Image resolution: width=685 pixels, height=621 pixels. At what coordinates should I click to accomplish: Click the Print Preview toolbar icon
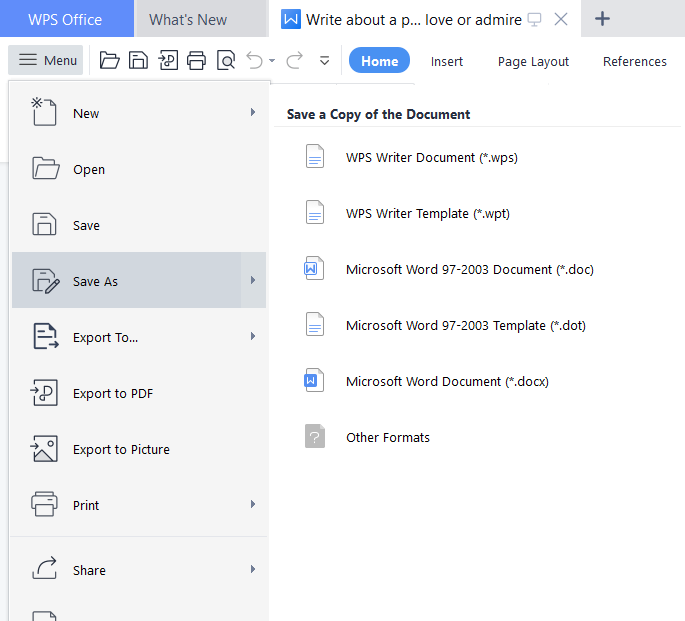click(226, 60)
